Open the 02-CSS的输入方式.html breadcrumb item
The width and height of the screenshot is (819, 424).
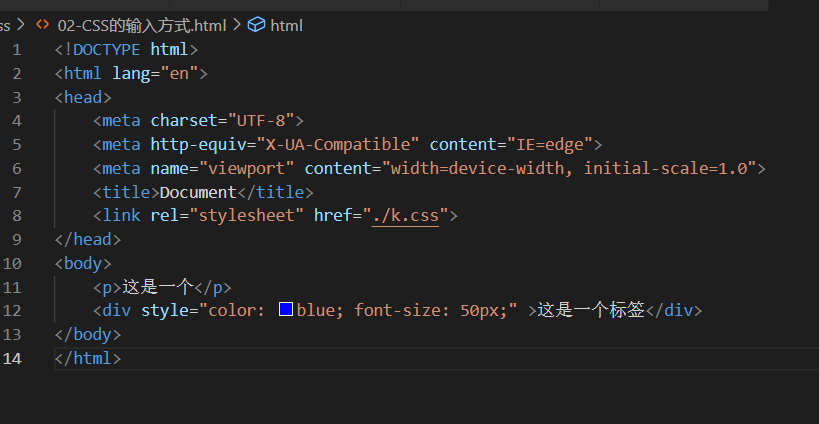pos(141,25)
